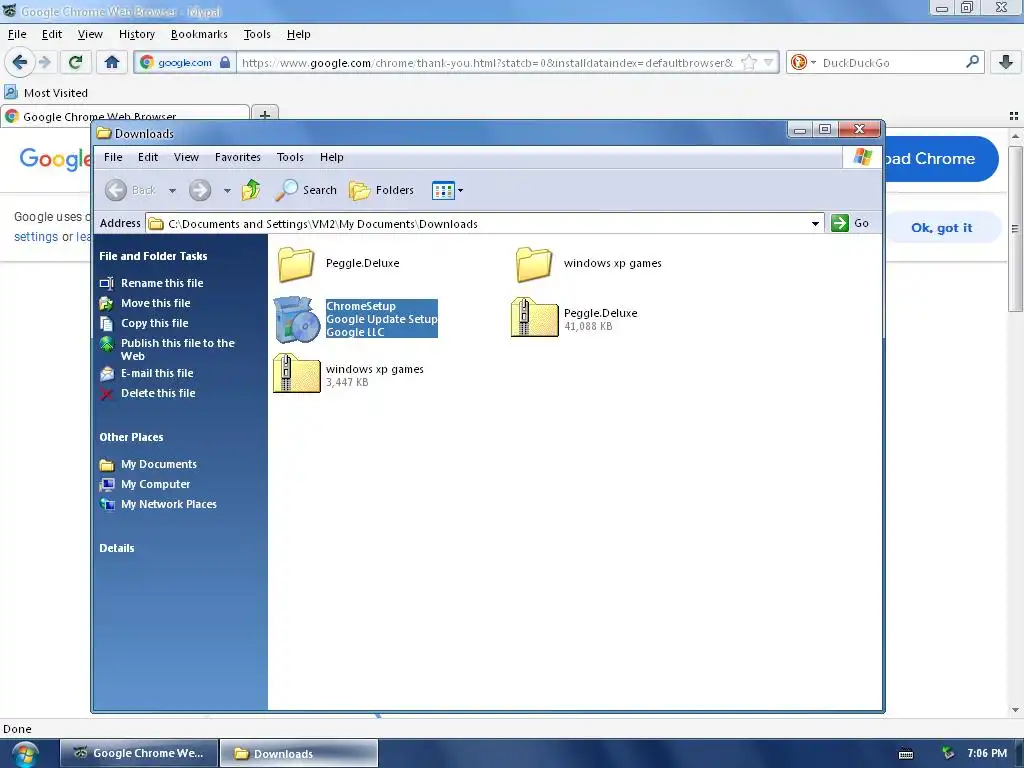Click the Windows flag logo in Explorer
The image size is (1024, 768).
862,157
